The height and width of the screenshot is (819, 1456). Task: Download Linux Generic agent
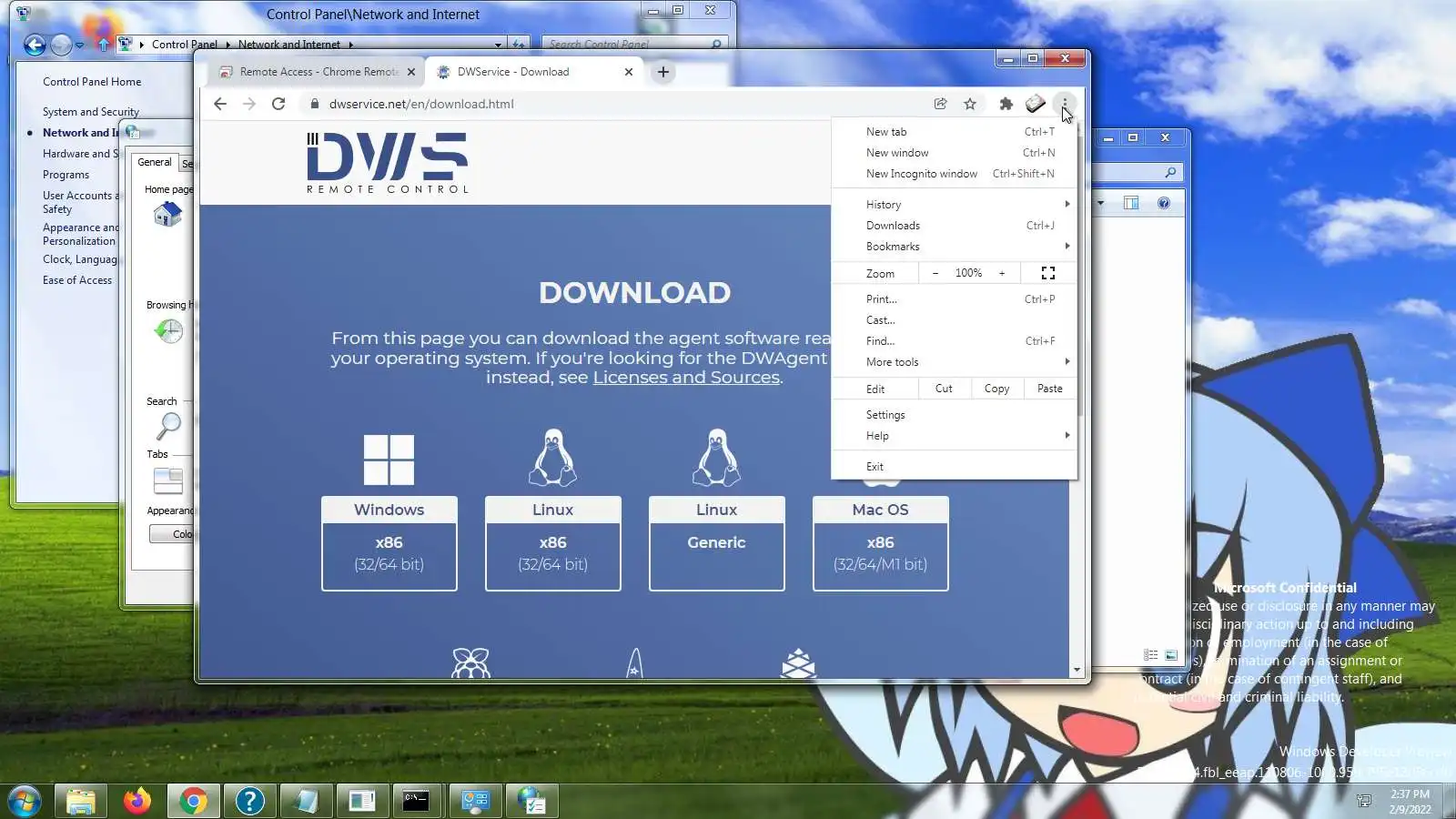pos(716,543)
